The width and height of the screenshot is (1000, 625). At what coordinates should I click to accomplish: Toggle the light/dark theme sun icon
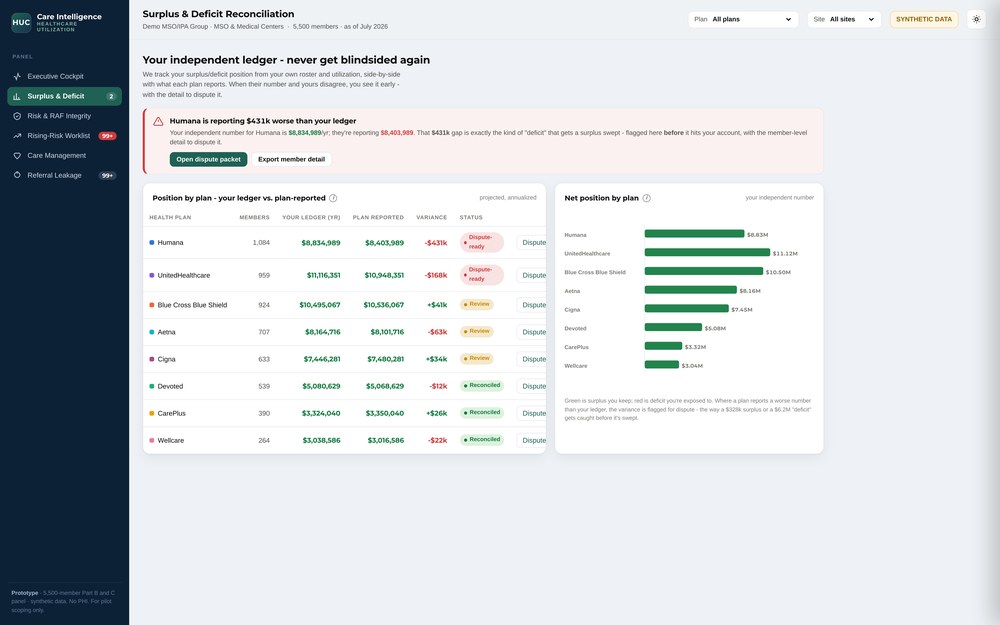[976, 19]
